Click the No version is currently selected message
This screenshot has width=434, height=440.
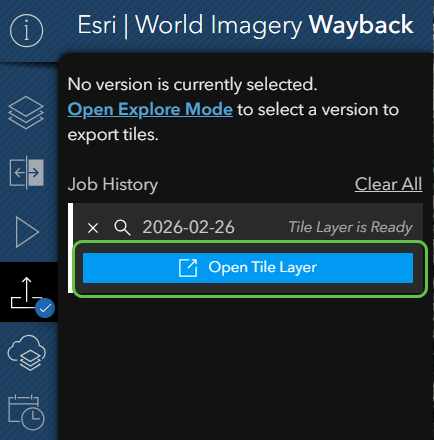click(x=192, y=84)
